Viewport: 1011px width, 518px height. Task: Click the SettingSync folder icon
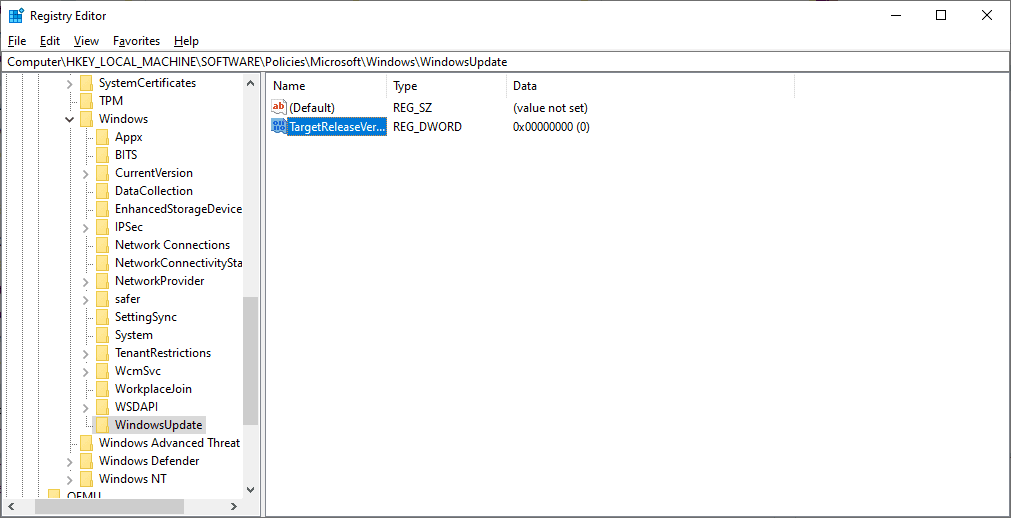point(103,317)
